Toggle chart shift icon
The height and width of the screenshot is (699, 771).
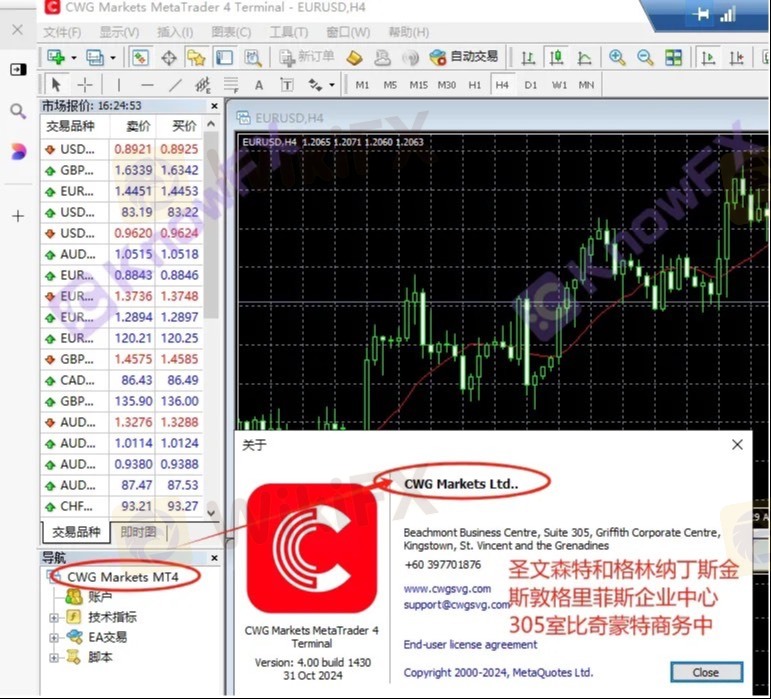pos(736,58)
